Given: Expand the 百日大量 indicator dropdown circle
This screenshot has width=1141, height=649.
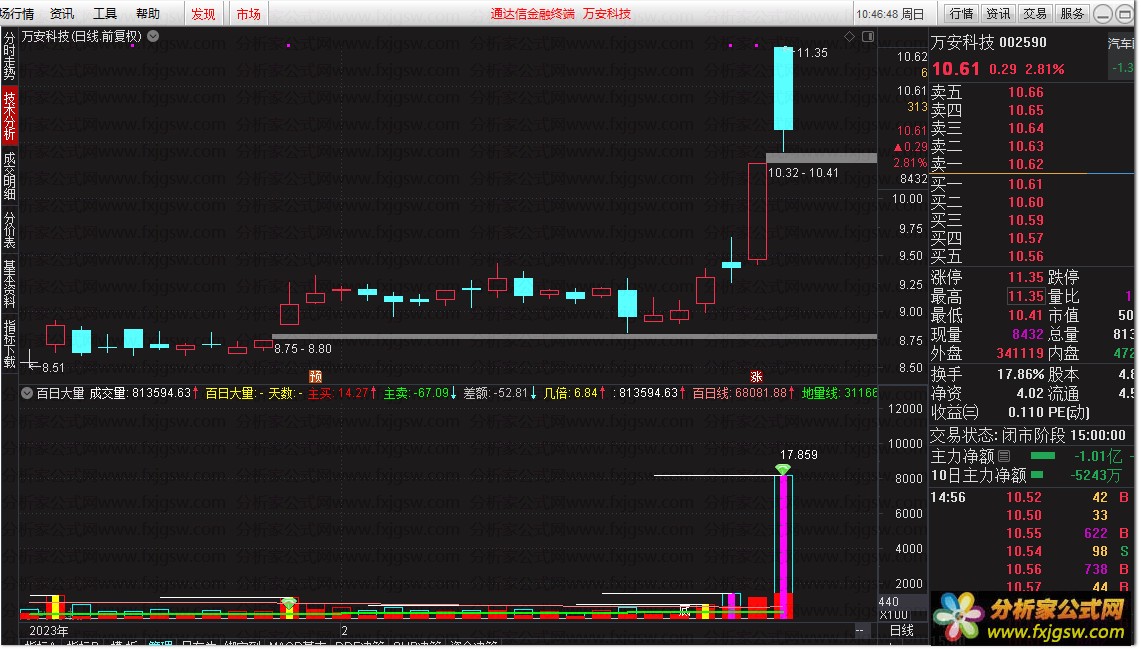Looking at the screenshot, I should coord(27,393).
